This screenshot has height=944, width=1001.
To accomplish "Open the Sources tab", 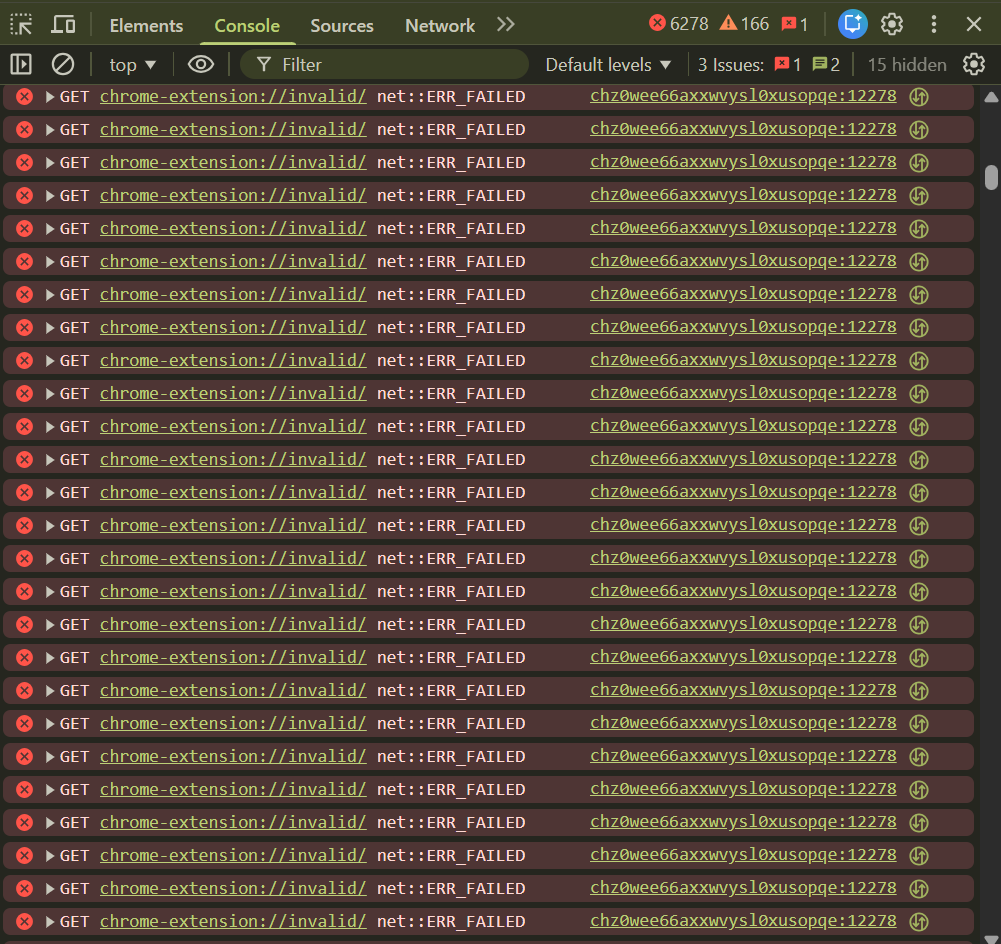I will (x=342, y=26).
